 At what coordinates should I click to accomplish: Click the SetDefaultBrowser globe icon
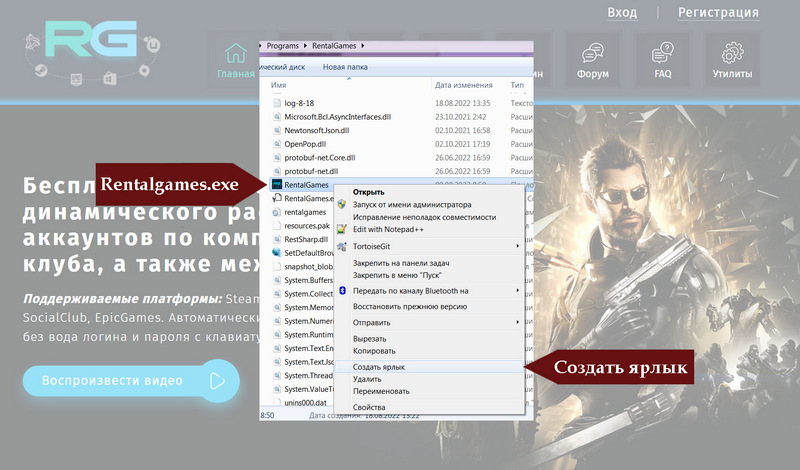click(x=277, y=252)
